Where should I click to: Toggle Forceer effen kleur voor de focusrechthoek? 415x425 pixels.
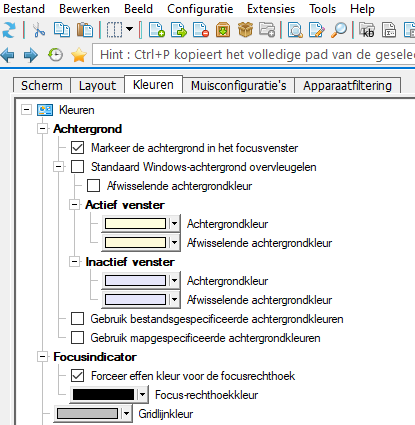point(77,376)
